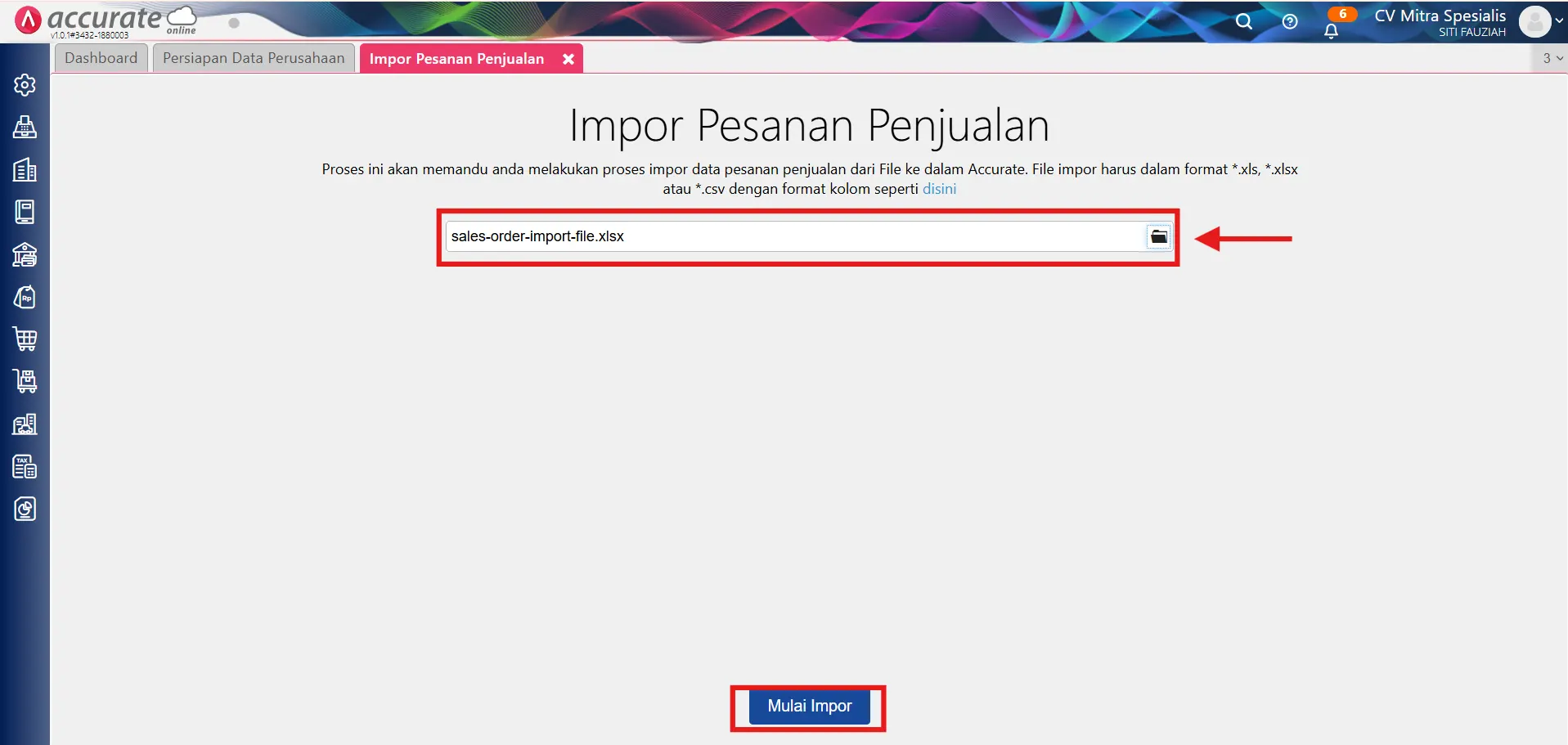Click the search magnifier icon in header
The height and width of the screenshot is (745, 1568).
tap(1244, 22)
